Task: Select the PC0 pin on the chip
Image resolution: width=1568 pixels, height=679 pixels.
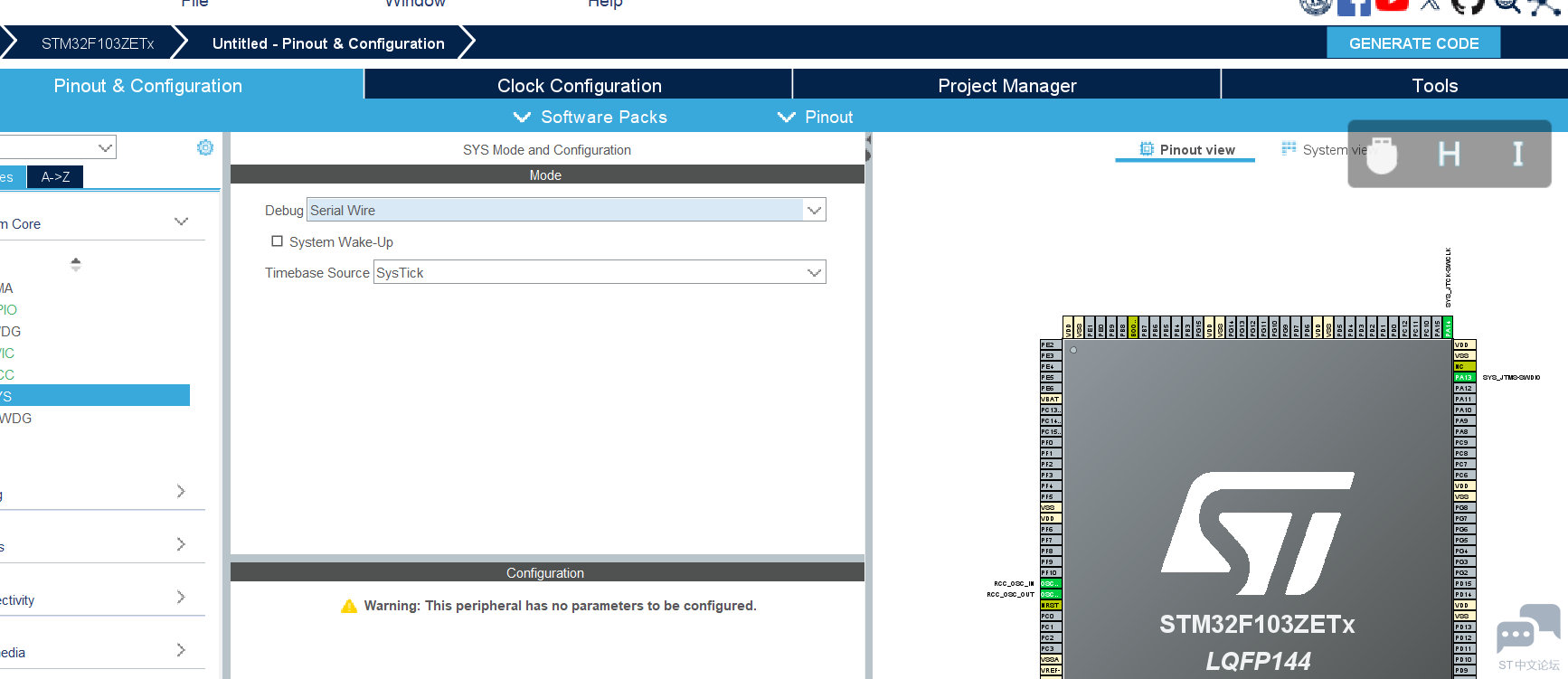Action: pos(1051,616)
